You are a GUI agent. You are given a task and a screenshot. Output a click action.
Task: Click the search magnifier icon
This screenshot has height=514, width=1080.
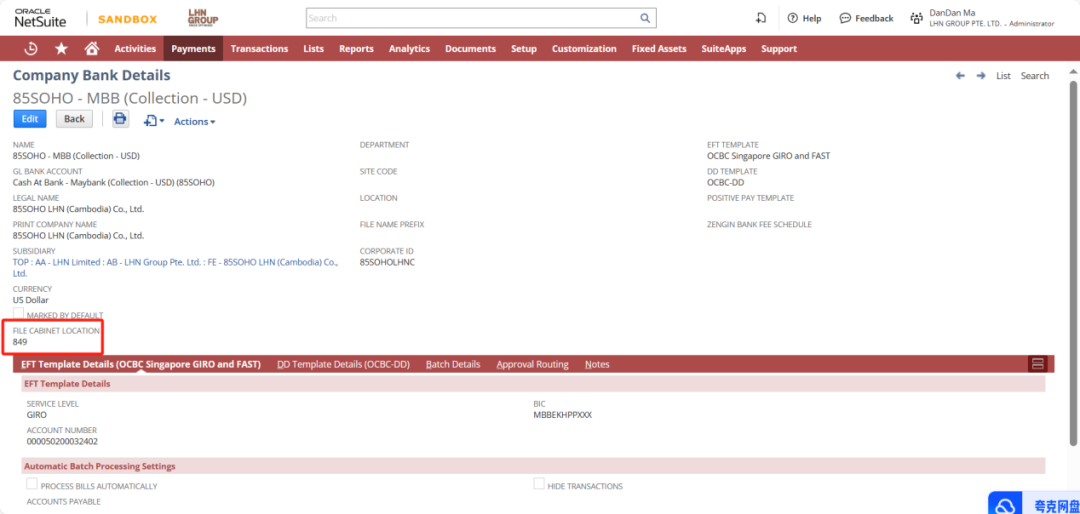pos(645,18)
